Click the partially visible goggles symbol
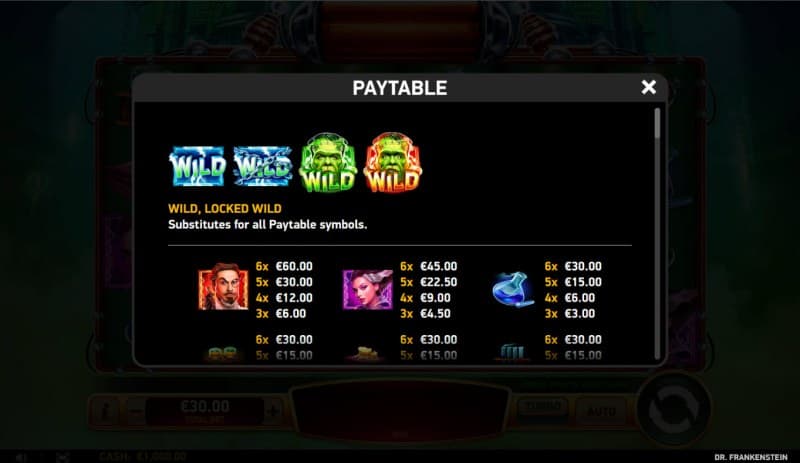Image resolution: width=800 pixels, height=463 pixels. [x=223, y=353]
